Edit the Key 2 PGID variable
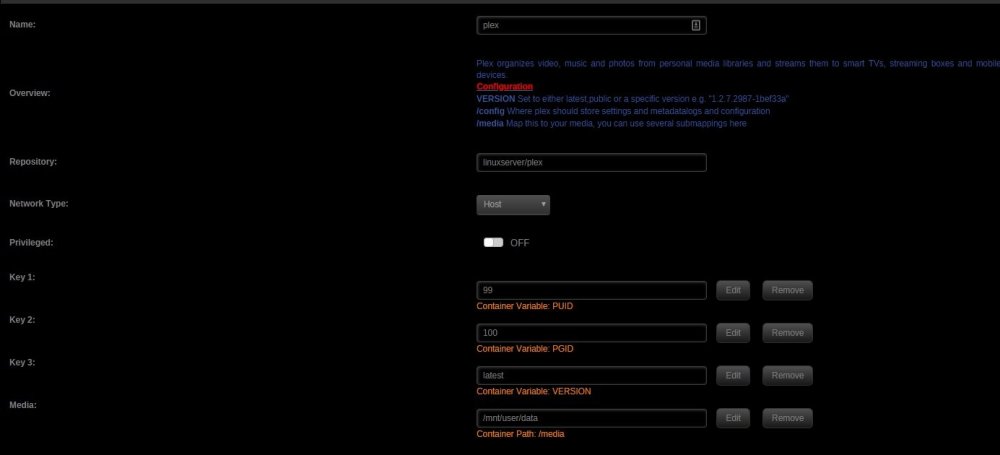This screenshot has height=455, width=1000. (x=733, y=332)
